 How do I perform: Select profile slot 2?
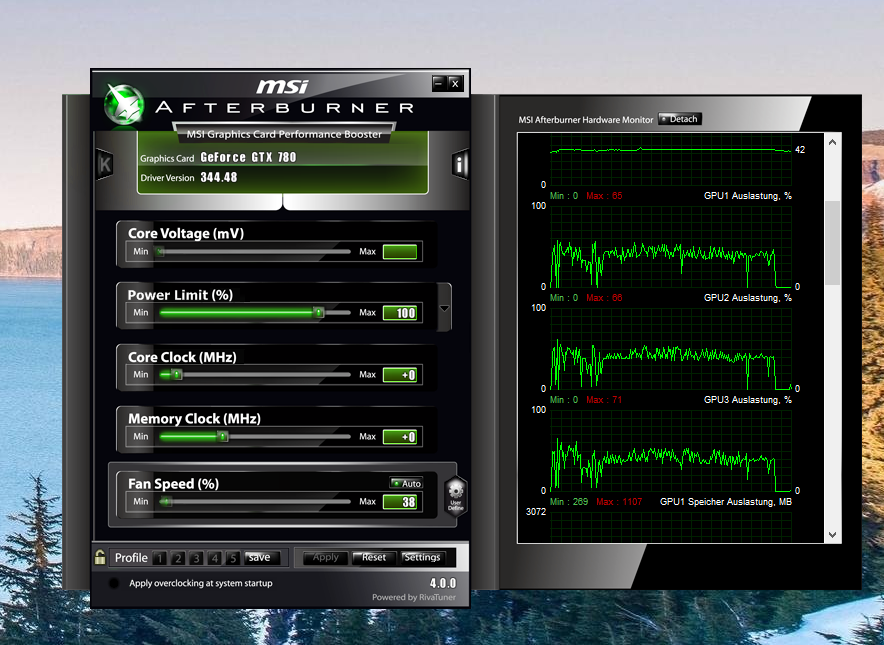click(x=178, y=558)
